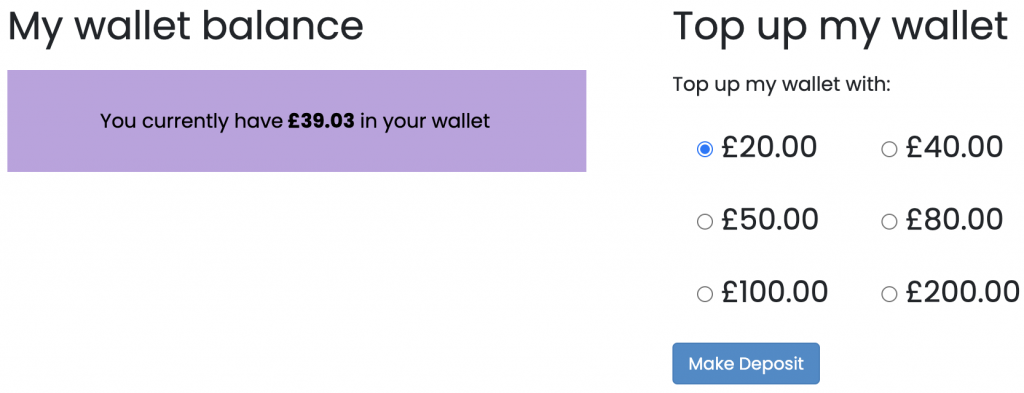Select the £80.00 radio button circle
Viewport: 1024px width, 393px height.
(x=889, y=222)
